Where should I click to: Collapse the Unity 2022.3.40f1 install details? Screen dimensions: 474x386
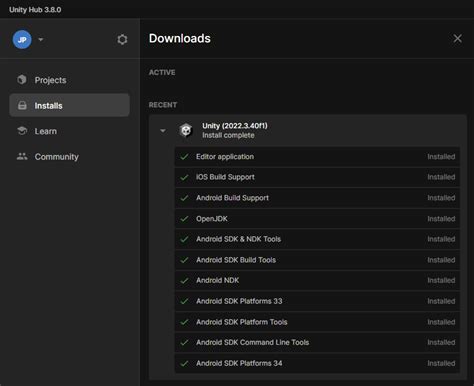[x=163, y=131]
